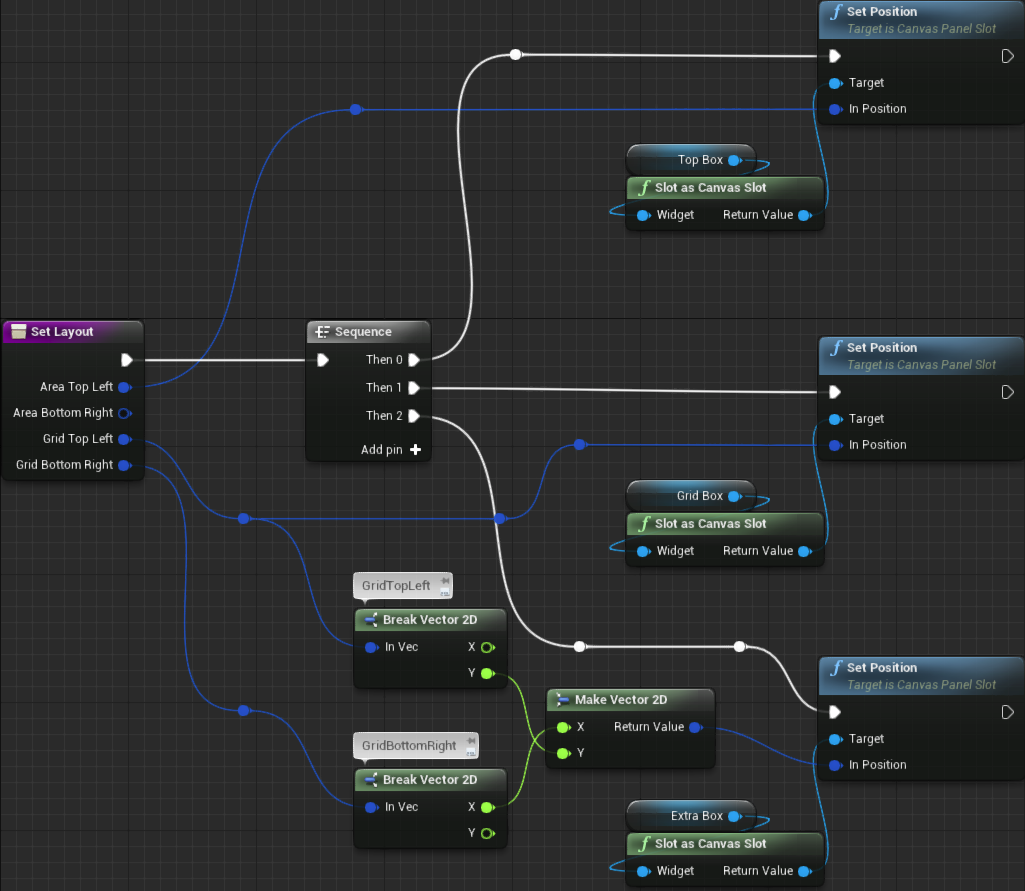Click the Make Vector 2D Return Value pin
Image resolution: width=1025 pixels, height=891 pixels.
pyautogui.click(x=696, y=728)
